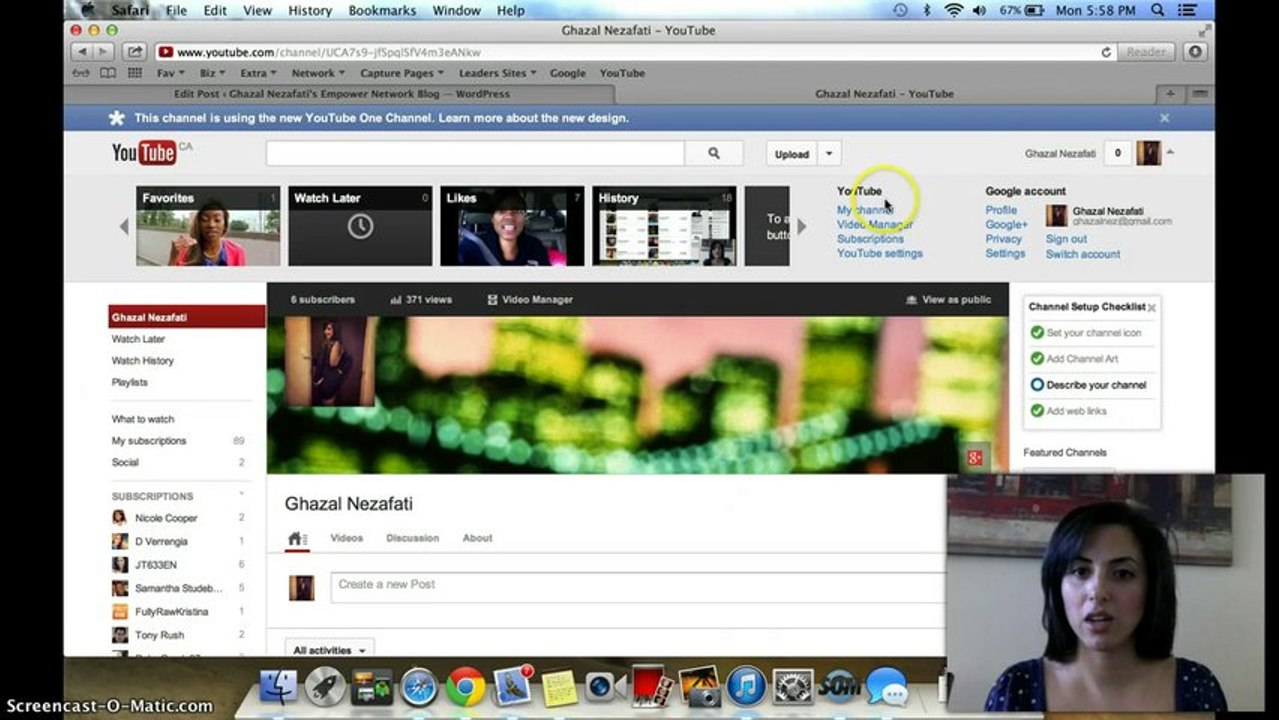Slide playlists carousel right with arrow

tap(801, 227)
